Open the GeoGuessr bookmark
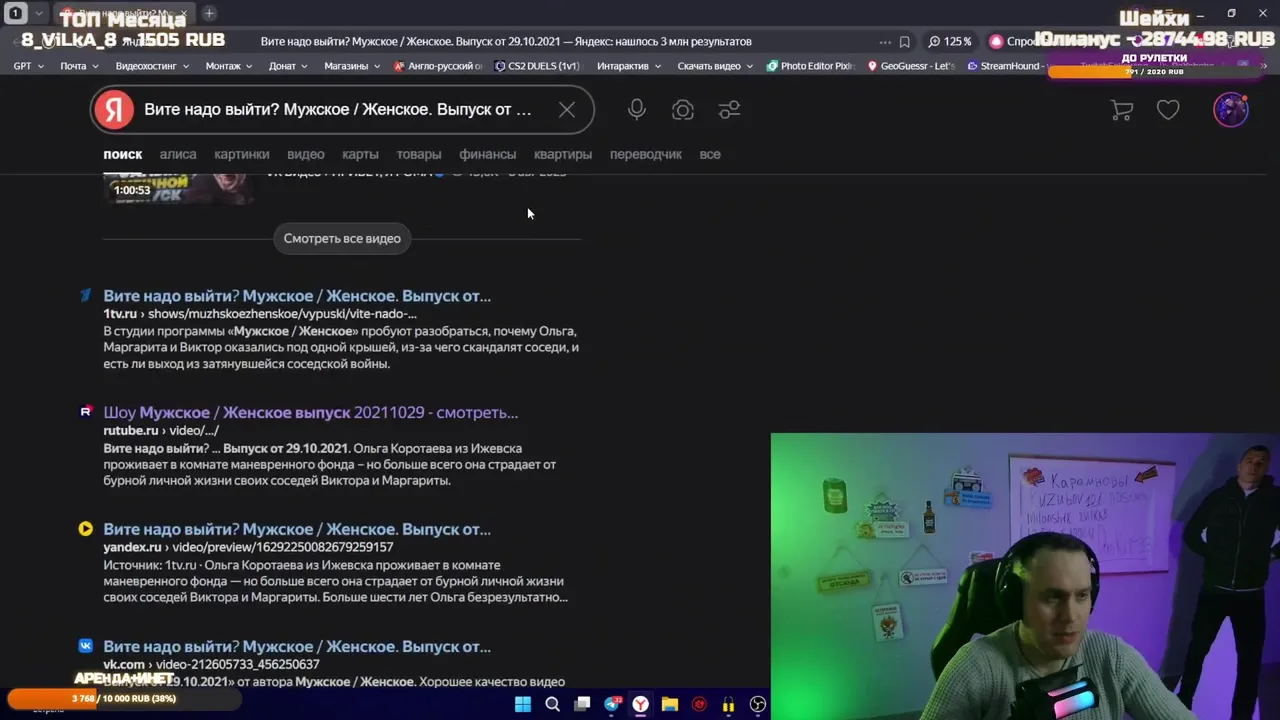Viewport: 1280px width, 720px height. click(x=911, y=66)
